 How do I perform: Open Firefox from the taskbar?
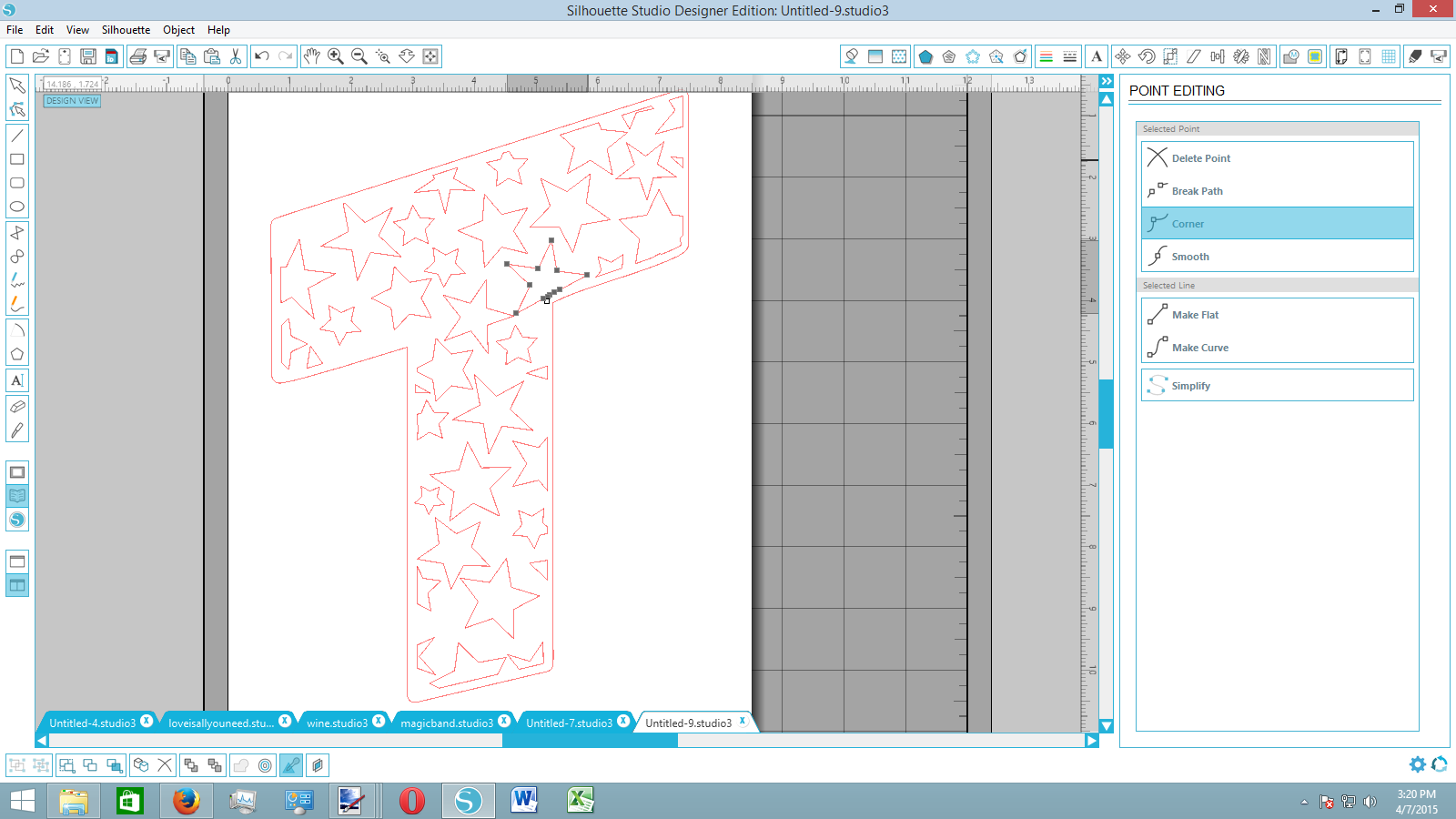187,801
